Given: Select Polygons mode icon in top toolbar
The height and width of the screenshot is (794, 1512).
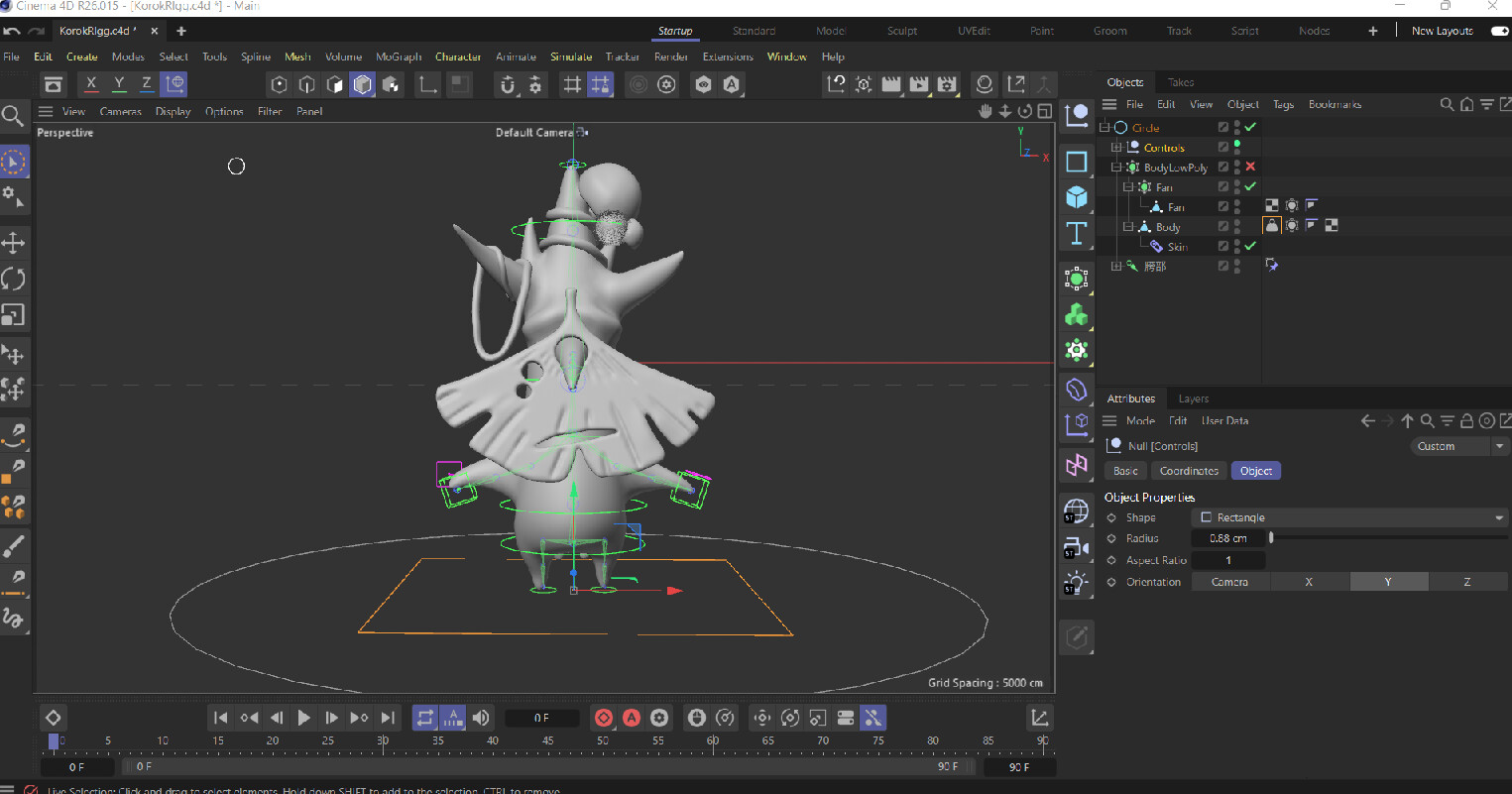Looking at the screenshot, I should click(x=335, y=84).
